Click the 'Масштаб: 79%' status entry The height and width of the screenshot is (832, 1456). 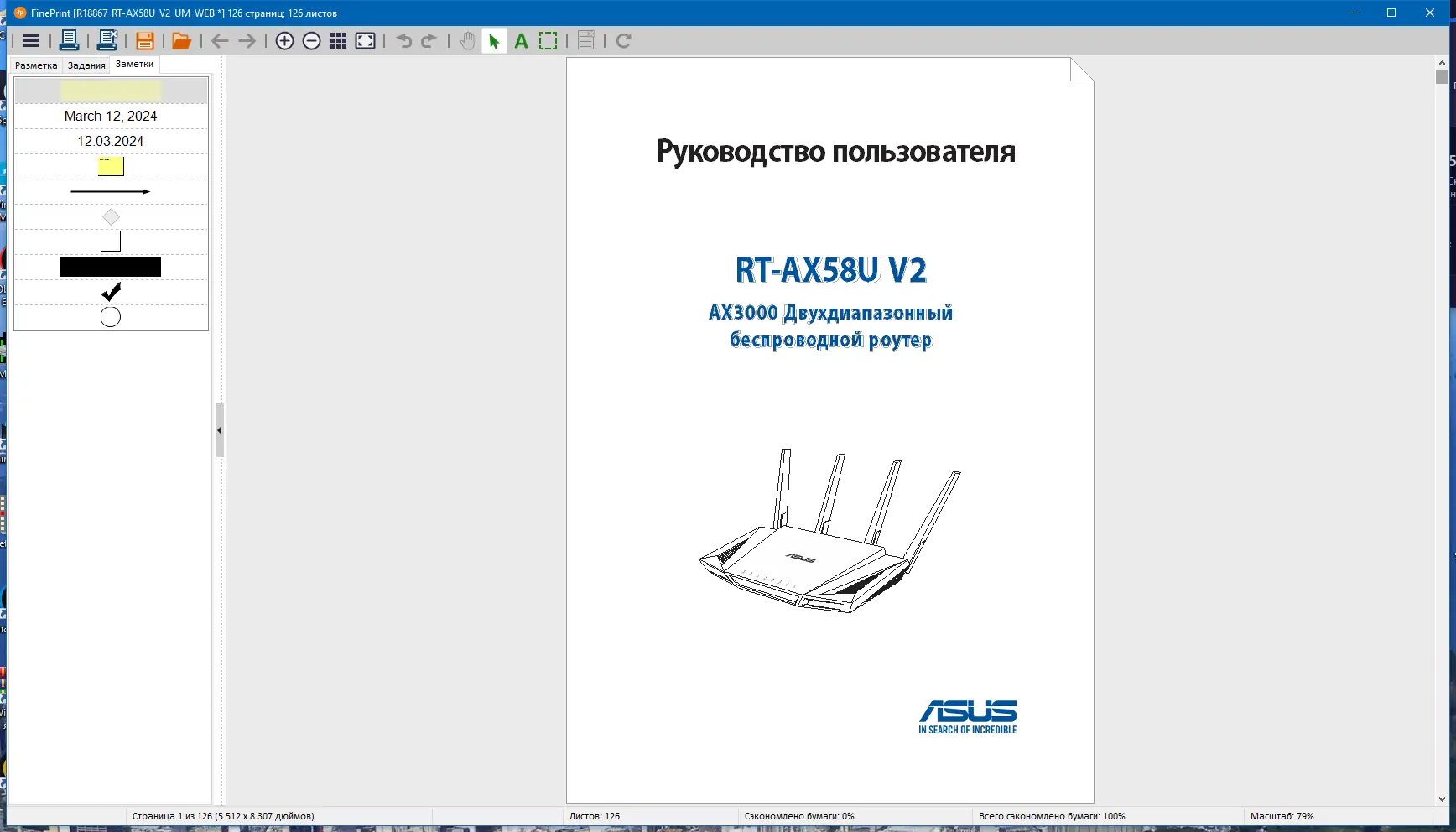1282,816
